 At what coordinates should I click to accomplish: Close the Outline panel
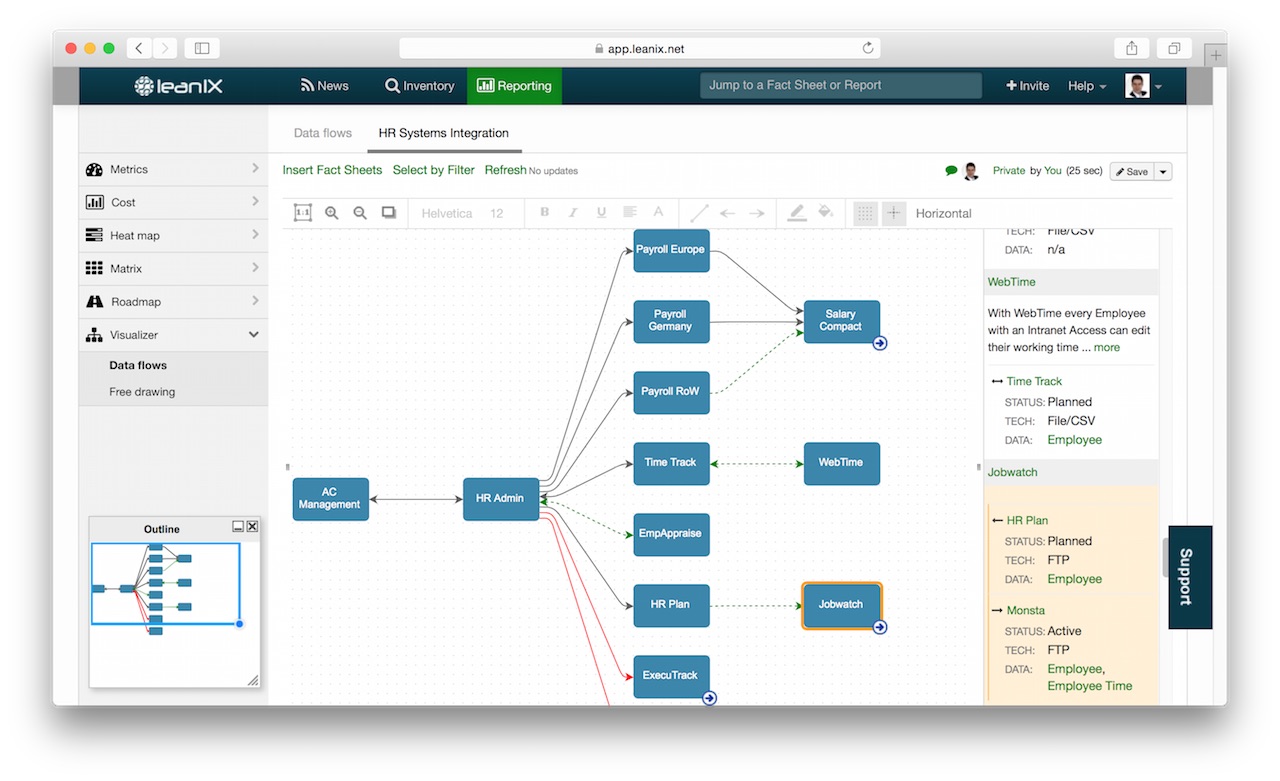pyautogui.click(x=252, y=526)
